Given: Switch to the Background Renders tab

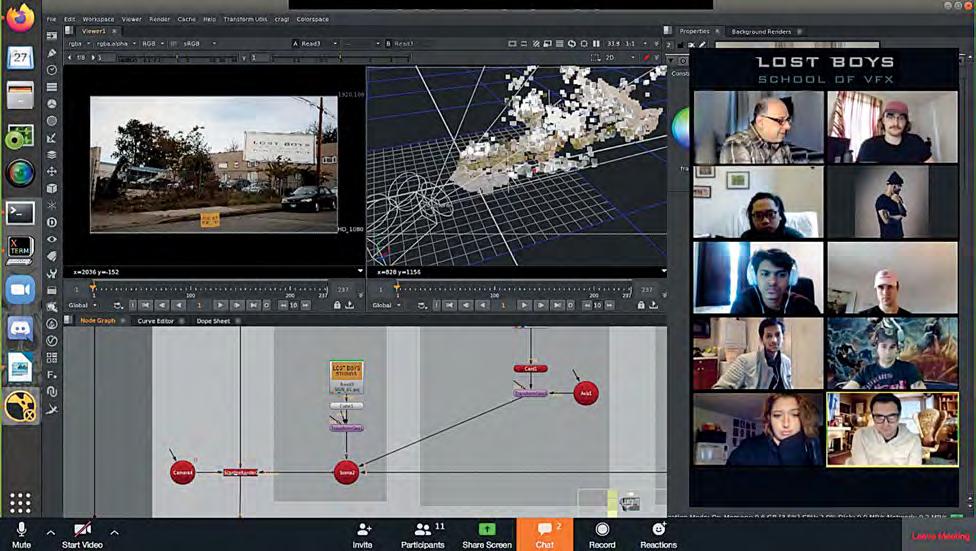Looking at the screenshot, I should [761, 31].
